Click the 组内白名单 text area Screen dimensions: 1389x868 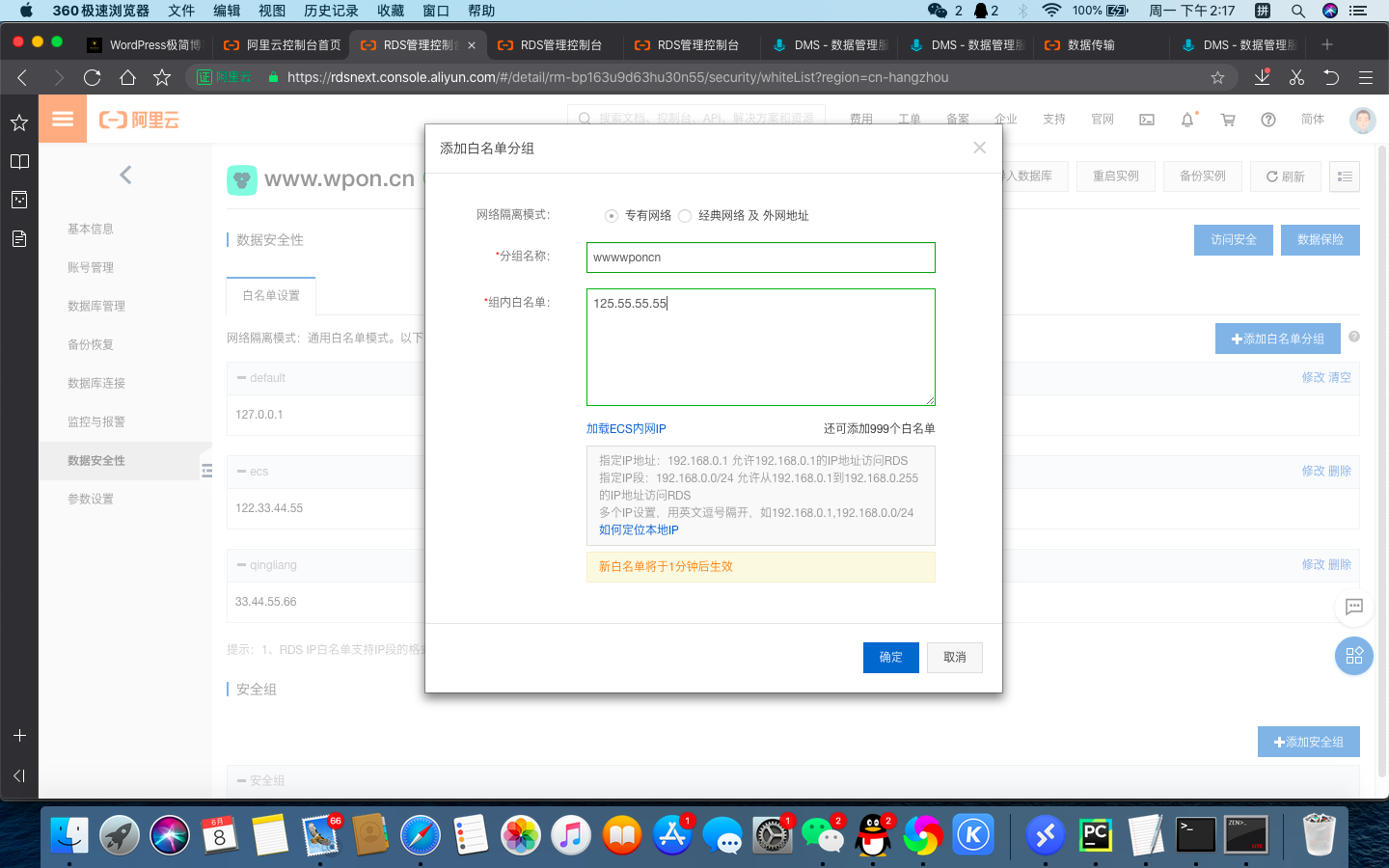761,347
